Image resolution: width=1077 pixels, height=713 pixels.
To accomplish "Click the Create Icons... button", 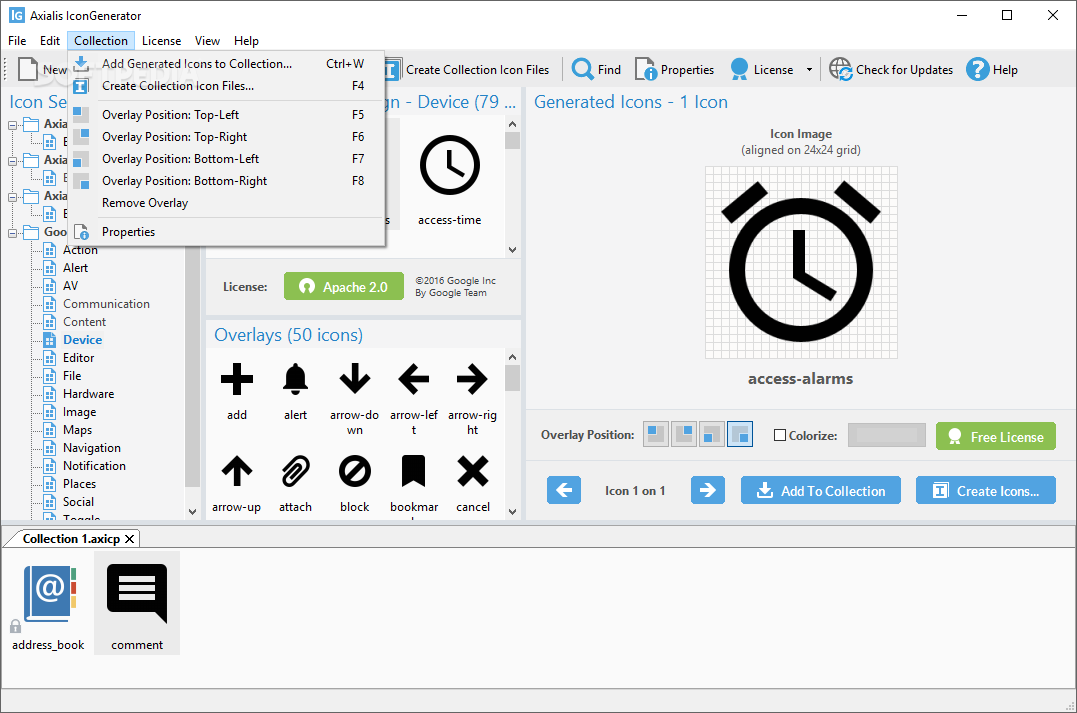I will pyautogui.click(x=986, y=490).
